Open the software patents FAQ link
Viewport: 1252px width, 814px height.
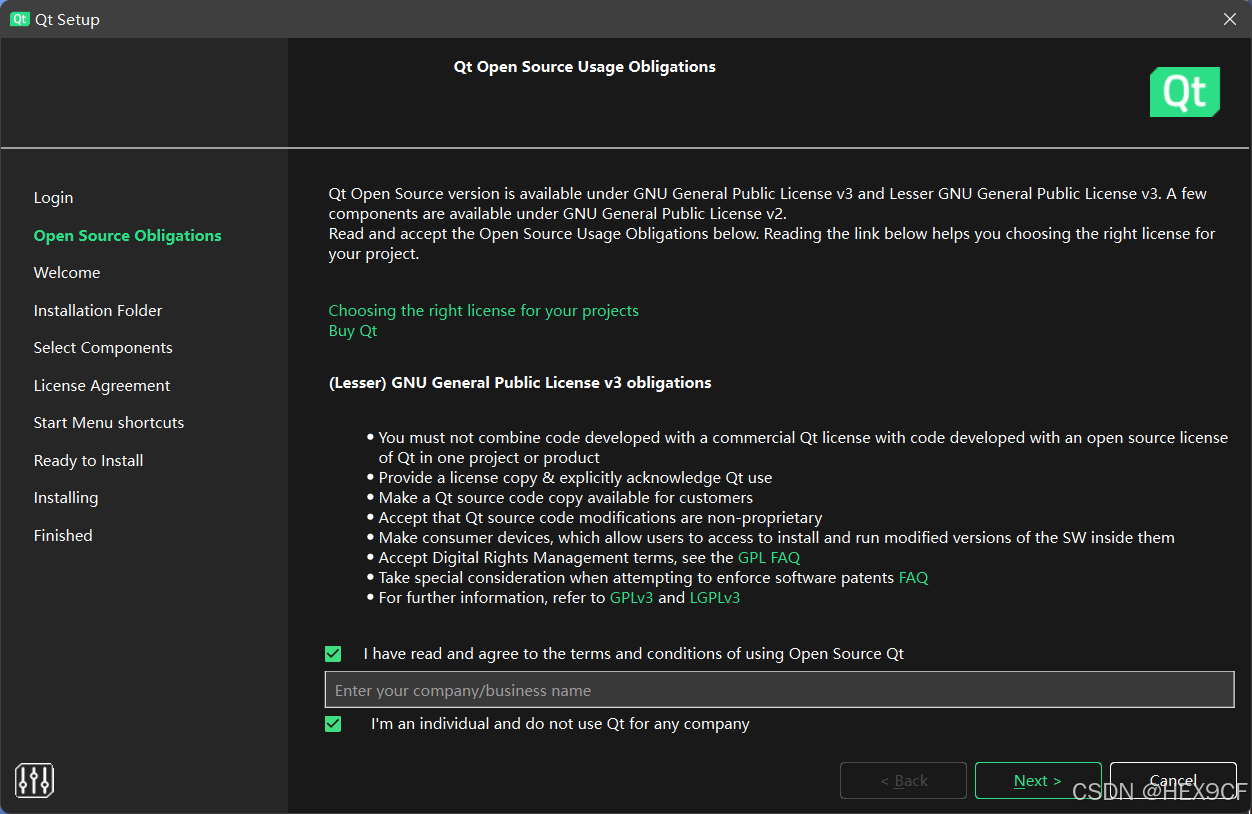[x=913, y=578]
